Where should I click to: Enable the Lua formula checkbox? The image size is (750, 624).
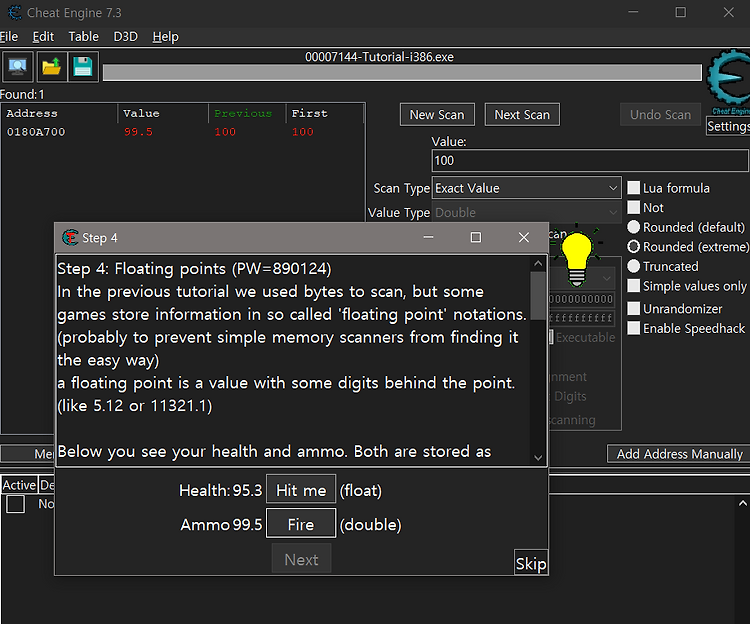click(x=633, y=188)
